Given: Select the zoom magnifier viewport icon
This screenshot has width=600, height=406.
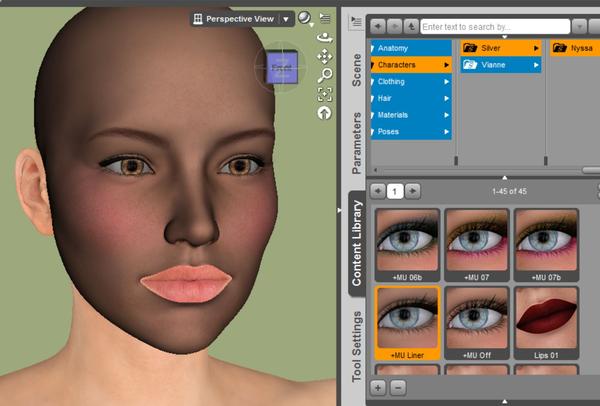Looking at the screenshot, I should coord(324,75).
